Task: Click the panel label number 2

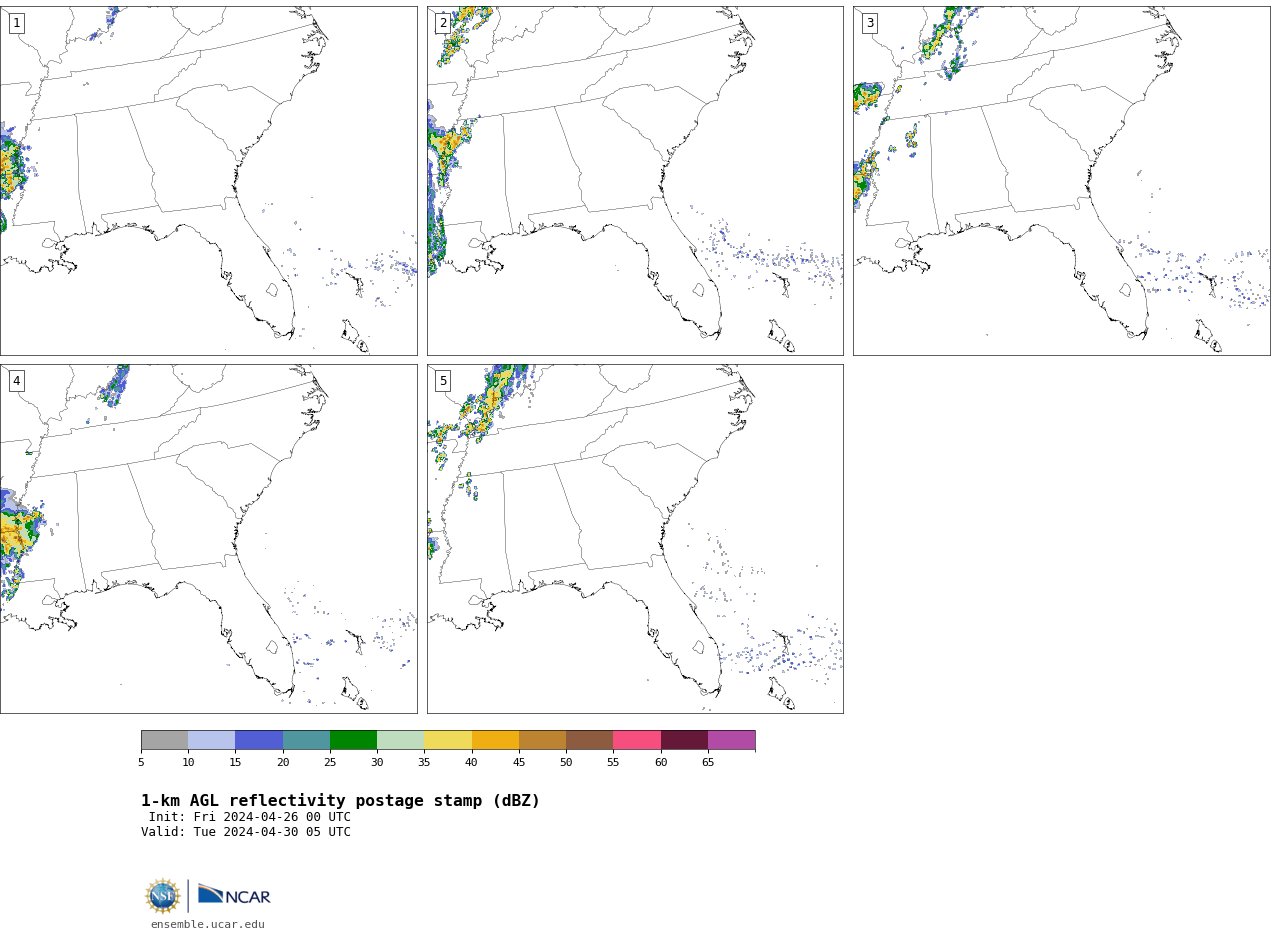Action: (443, 23)
